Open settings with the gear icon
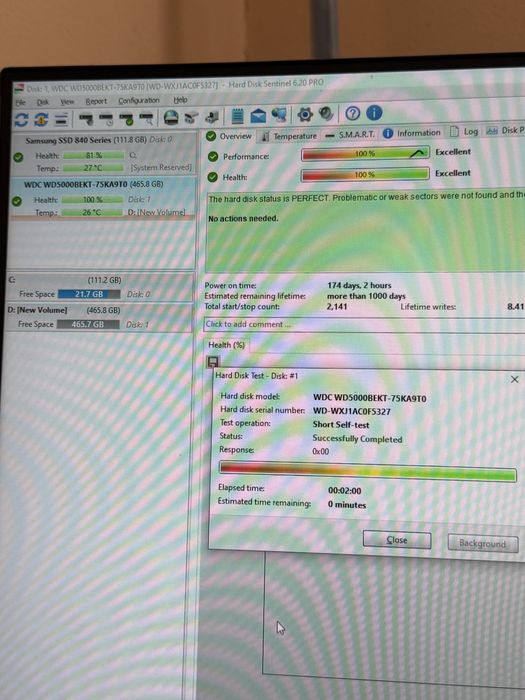The image size is (525, 700). [x=305, y=114]
